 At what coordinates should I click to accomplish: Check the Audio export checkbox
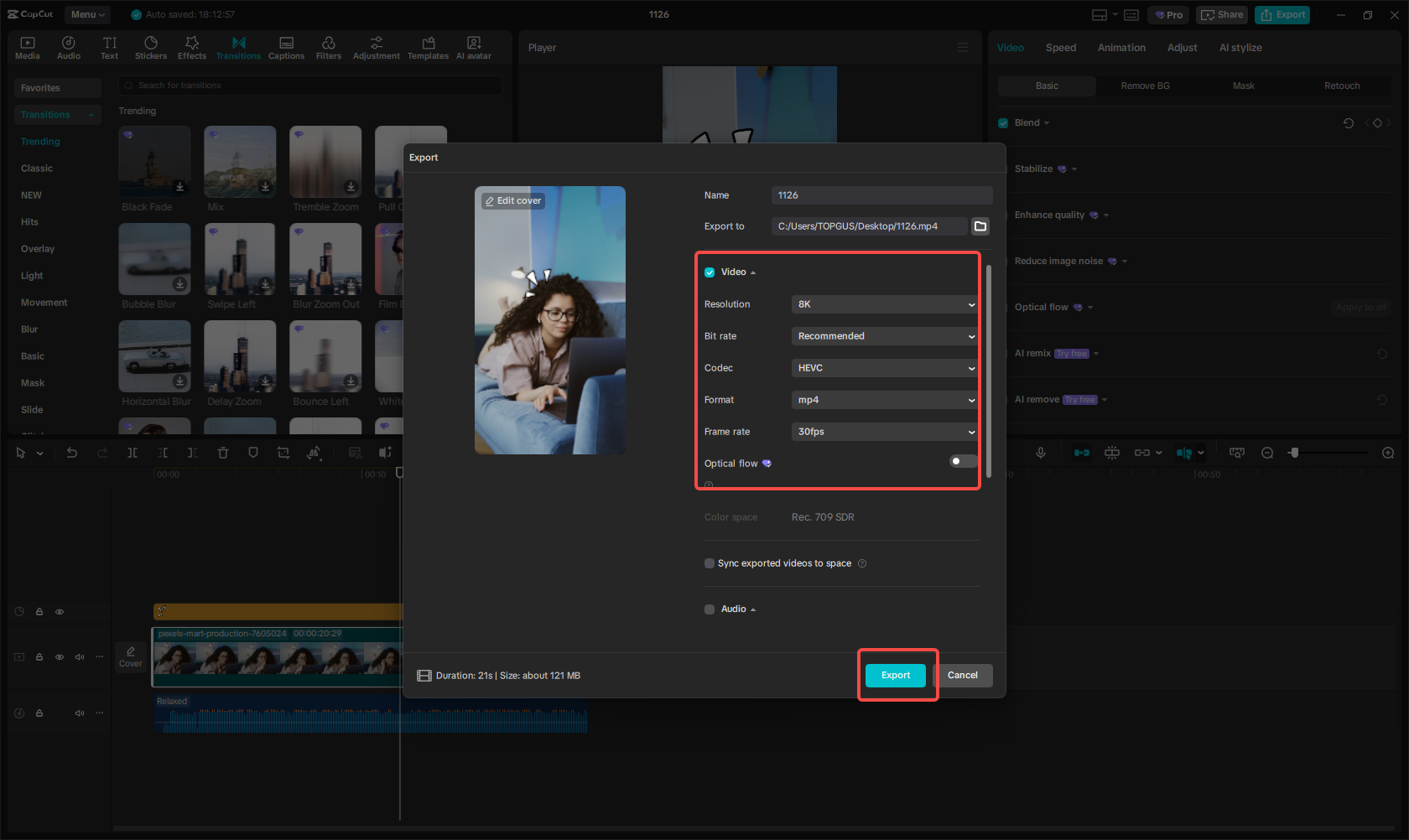pos(710,609)
